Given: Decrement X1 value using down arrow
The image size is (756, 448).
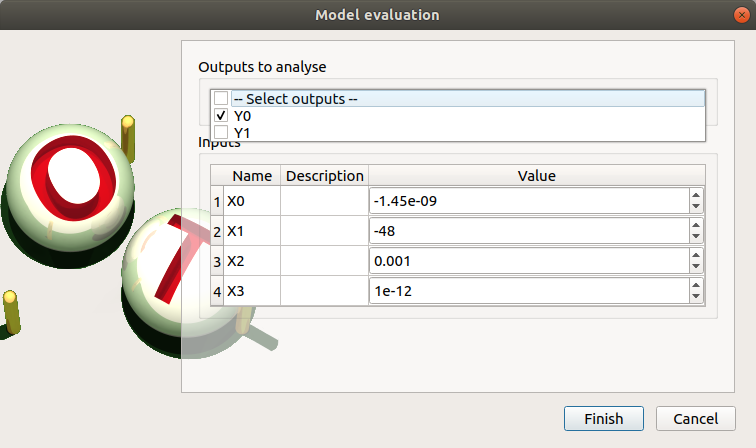Looking at the screenshot, I should click(x=696, y=237).
